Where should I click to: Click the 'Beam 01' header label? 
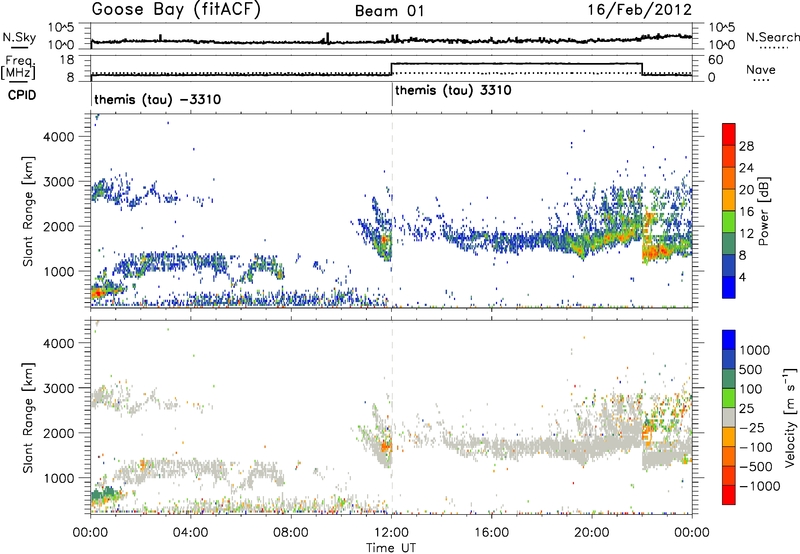pyautogui.click(x=390, y=11)
